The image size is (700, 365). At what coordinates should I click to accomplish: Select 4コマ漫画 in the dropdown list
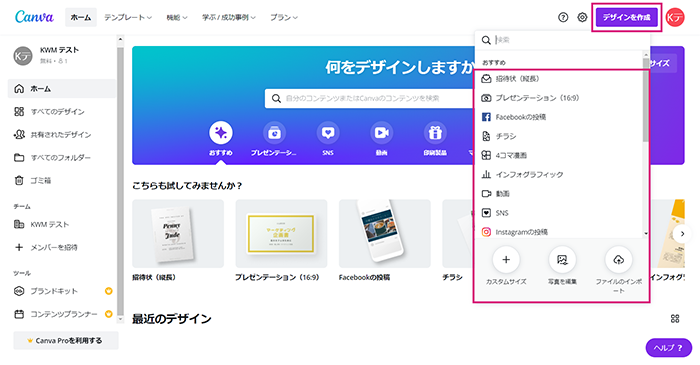tap(559, 155)
